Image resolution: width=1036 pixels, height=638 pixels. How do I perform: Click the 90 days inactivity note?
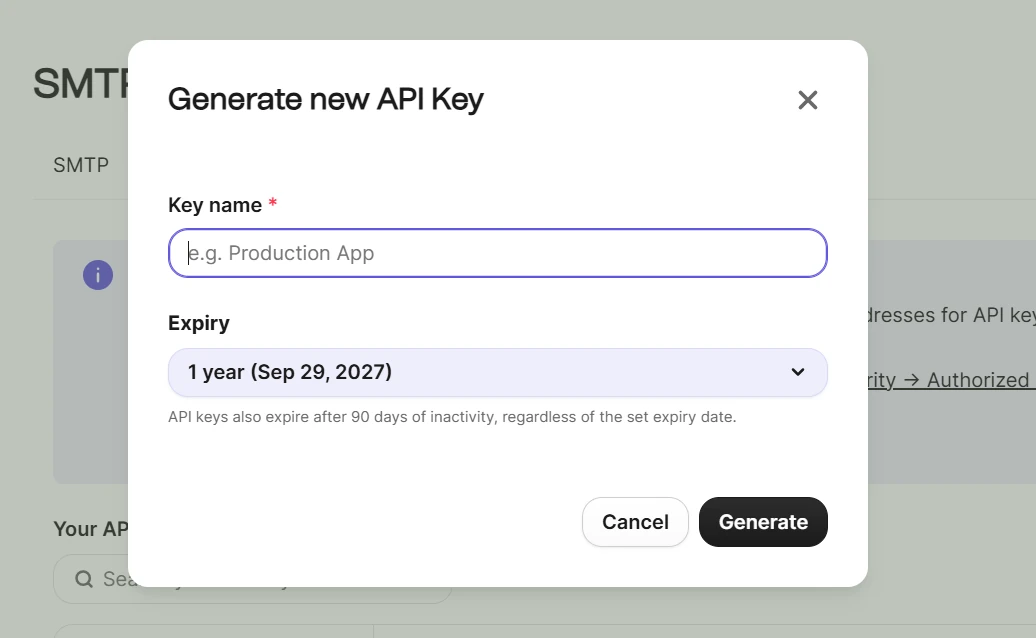[452, 417]
